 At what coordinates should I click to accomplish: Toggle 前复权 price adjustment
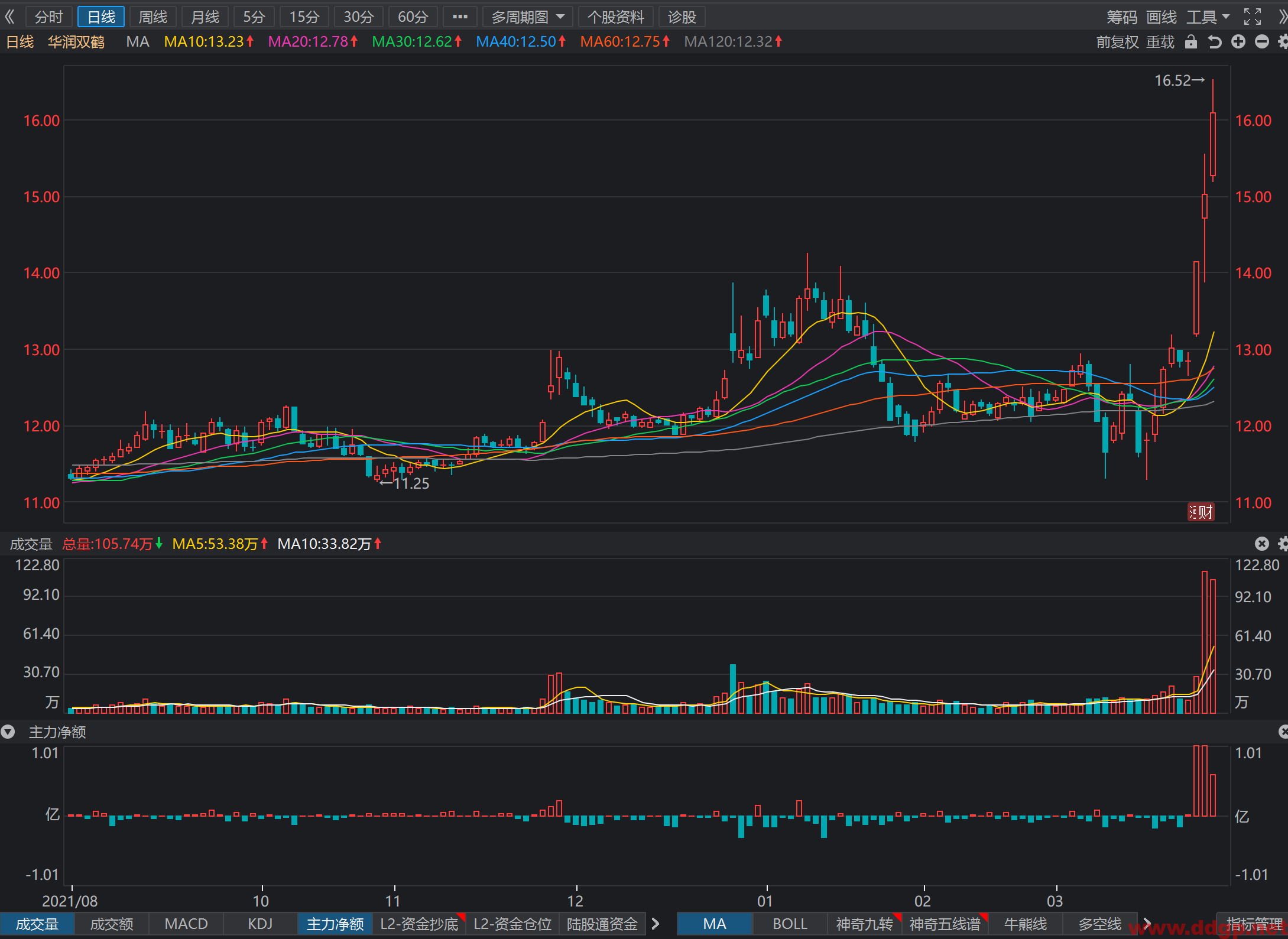(1117, 42)
